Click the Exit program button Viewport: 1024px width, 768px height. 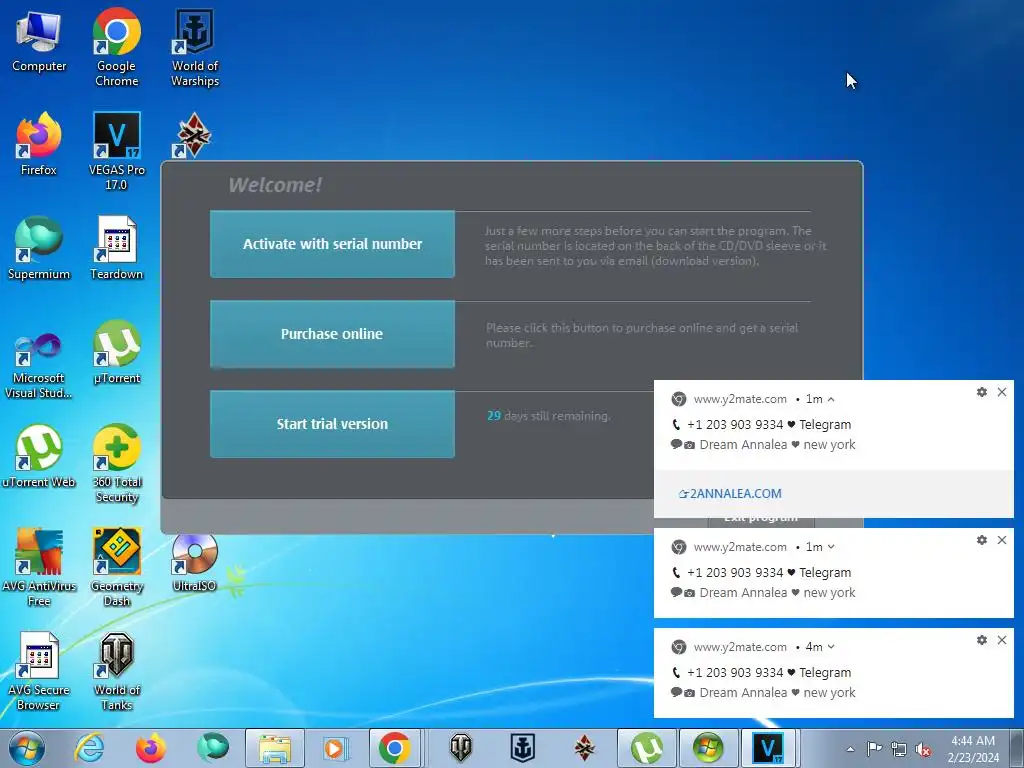click(x=761, y=519)
